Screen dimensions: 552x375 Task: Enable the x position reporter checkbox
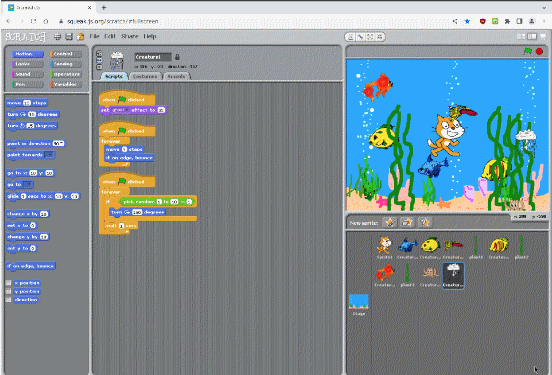[8, 283]
